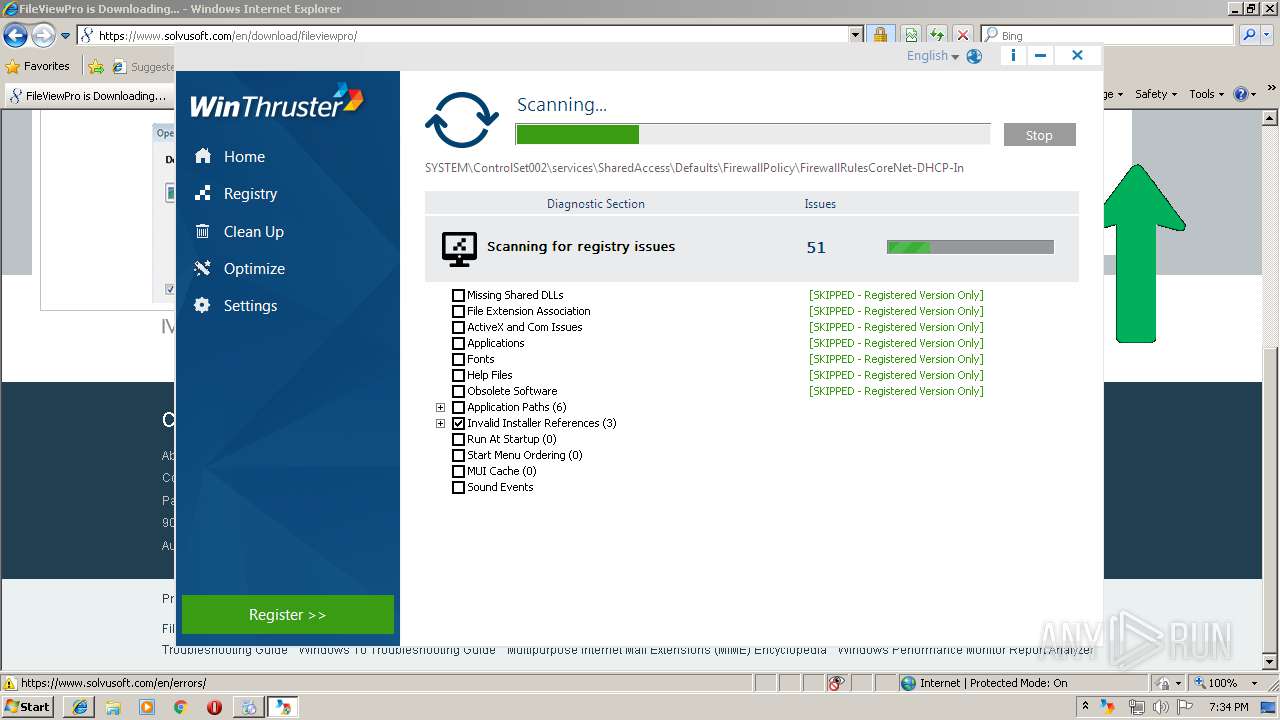Uncheck Invalid Installer References
1280x720 pixels.
tap(458, 424)
